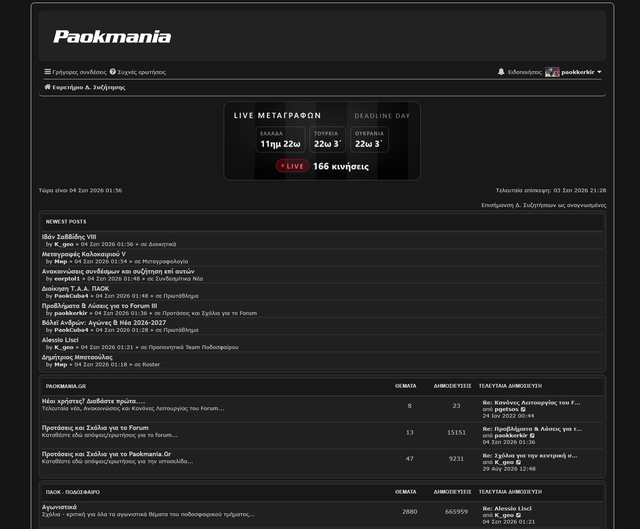The image size is (640, 529).
Task: Open the Roster forum link
Action: point(151,365)
